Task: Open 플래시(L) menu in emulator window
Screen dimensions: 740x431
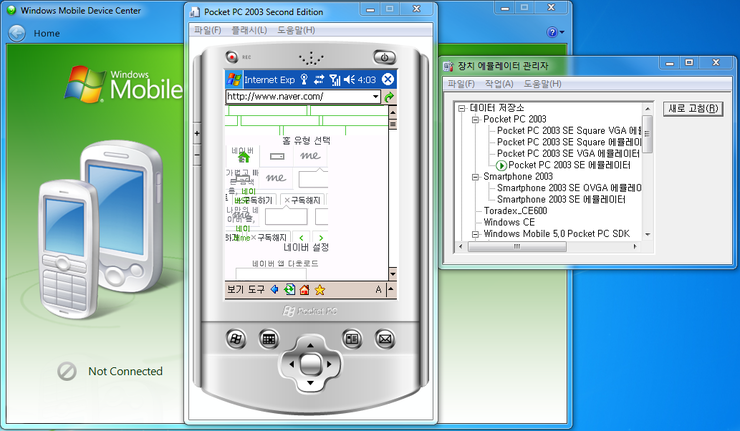Action: click(x=249, y=30)
